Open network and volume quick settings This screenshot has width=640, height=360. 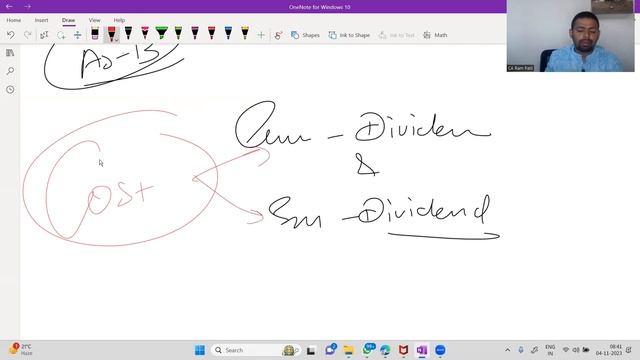[576, 350]
